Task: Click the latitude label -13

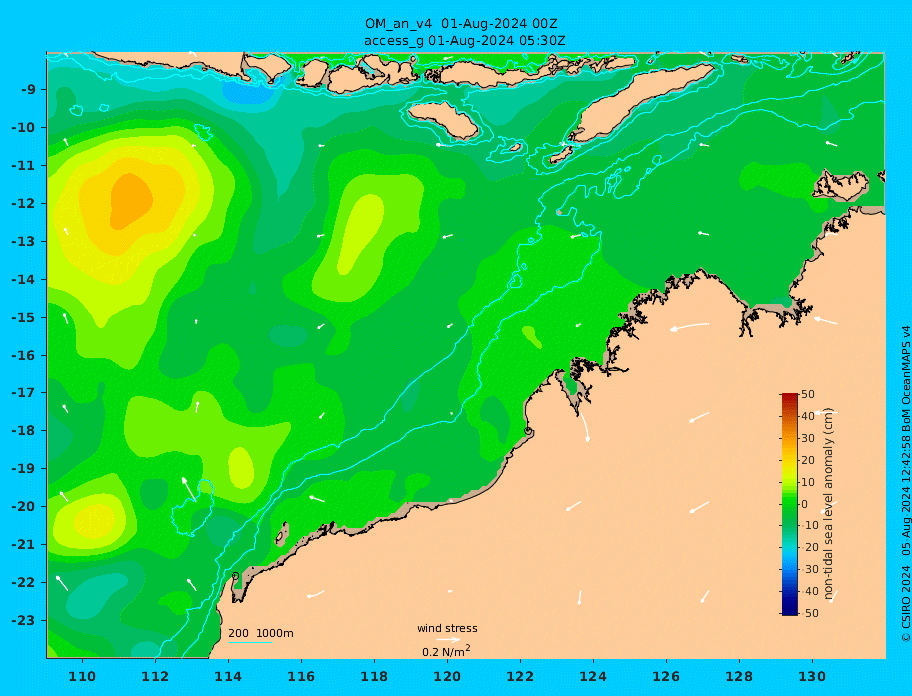Action: point(24,241)
